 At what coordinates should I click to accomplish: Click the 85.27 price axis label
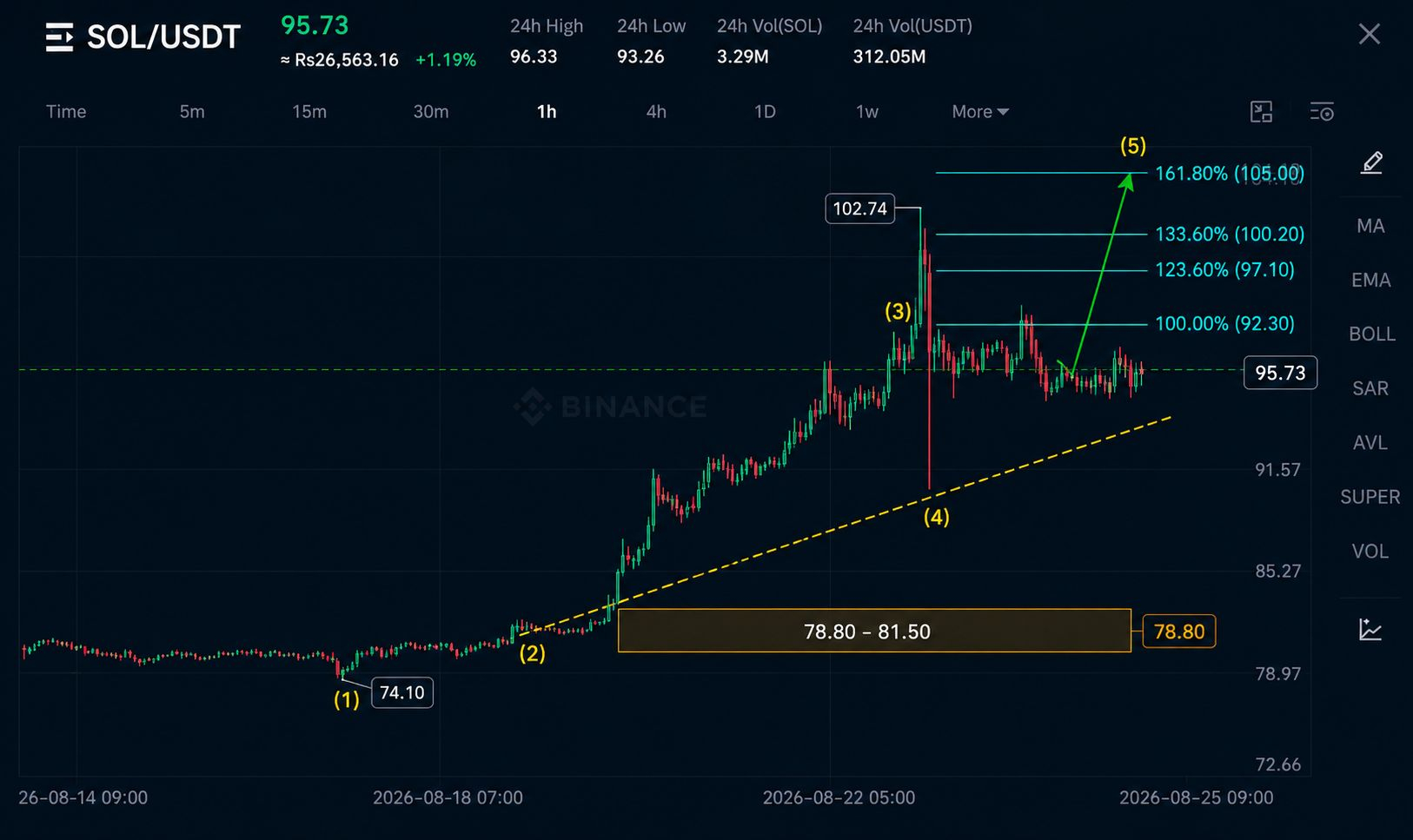[1277, 571]
